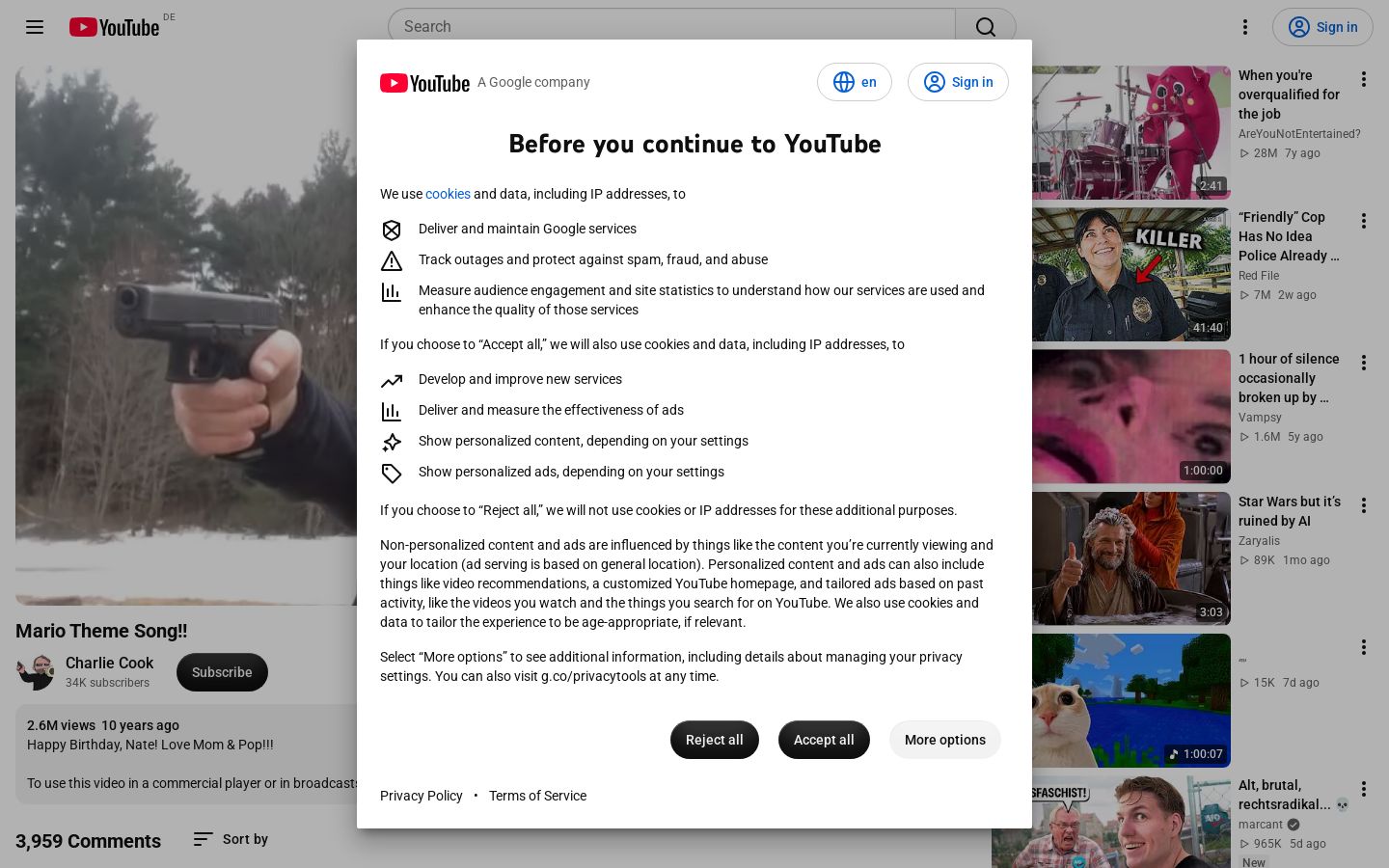1389x868 pixels.
Task: Open the cookies link
Action: tap(448, 194)
